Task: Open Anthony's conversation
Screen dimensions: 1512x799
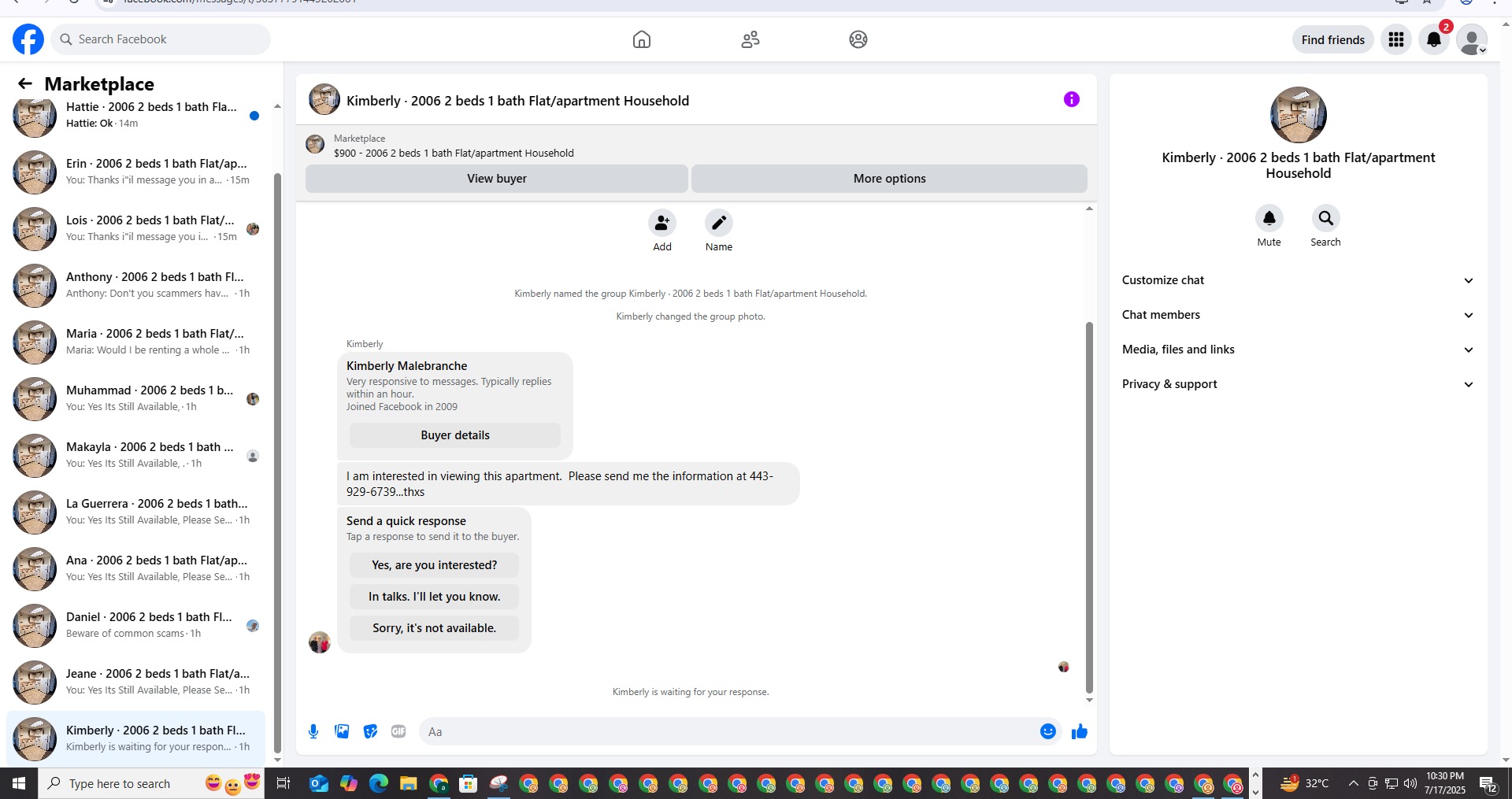Action: coord(136,285)
